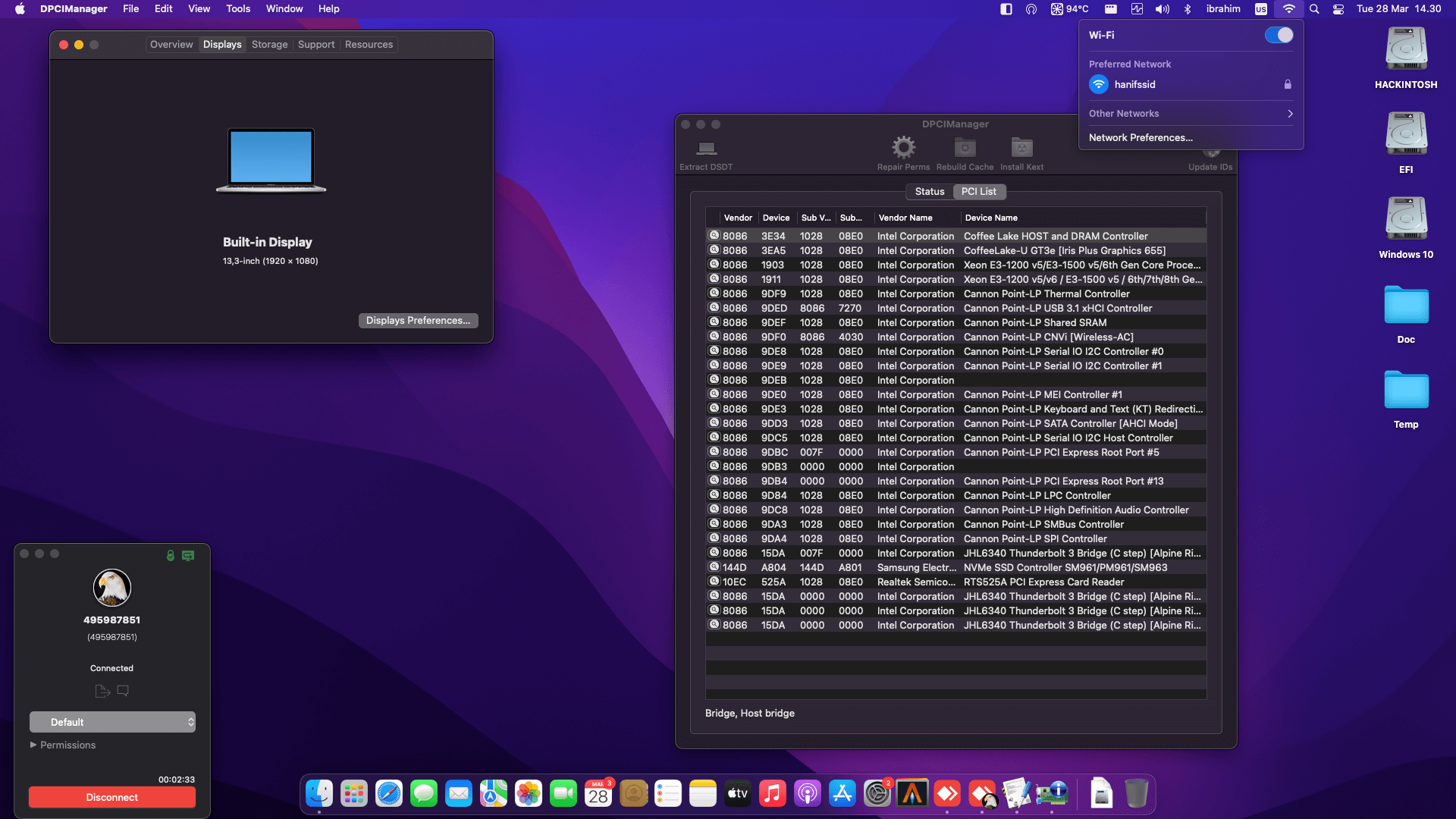This screenshot has width=1456, height=819.
Task: Open Network Preferences…
Action: [x=1141, y=137]
